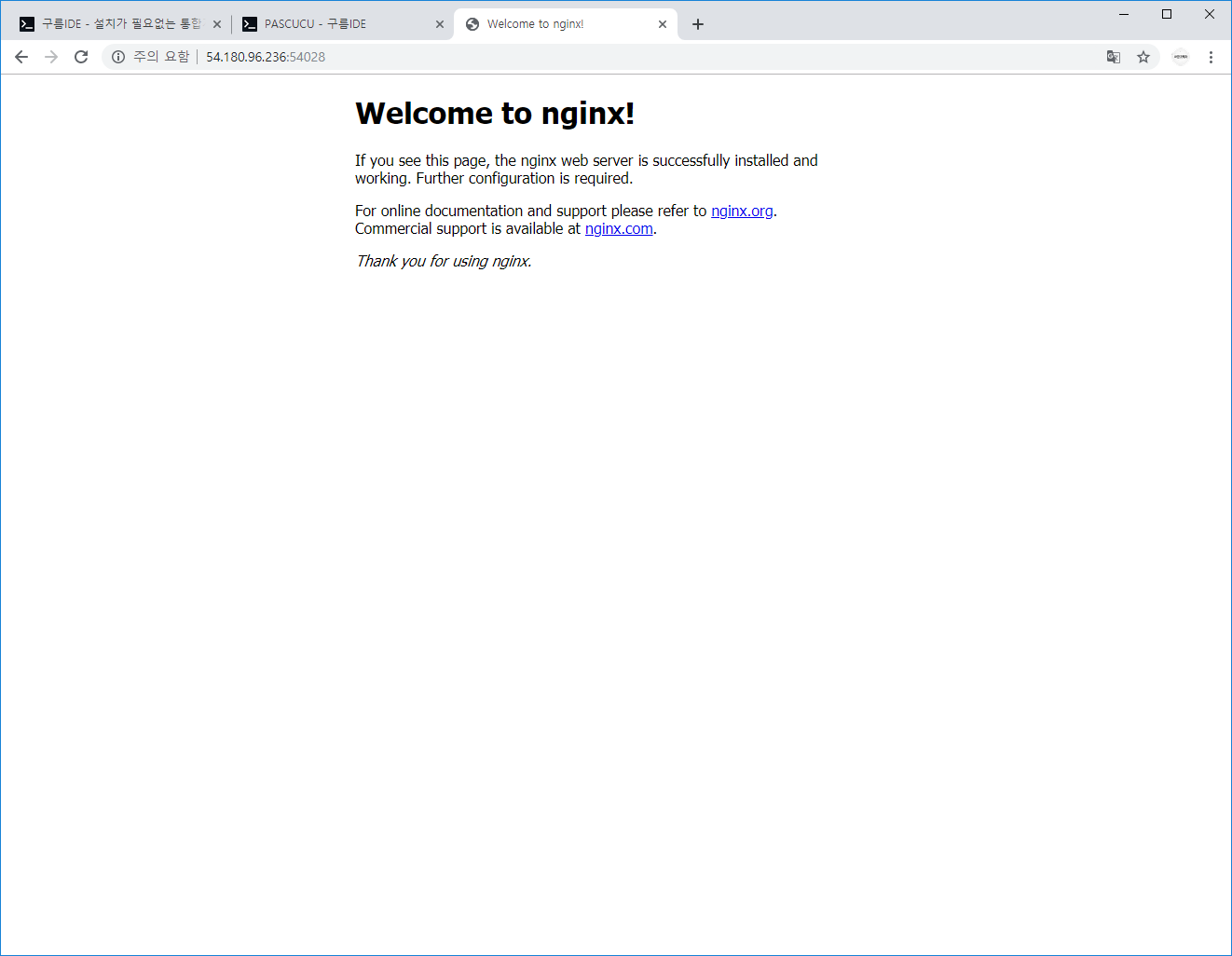
Task: Open a new browser tab
Action: click(x=698, y=24)
